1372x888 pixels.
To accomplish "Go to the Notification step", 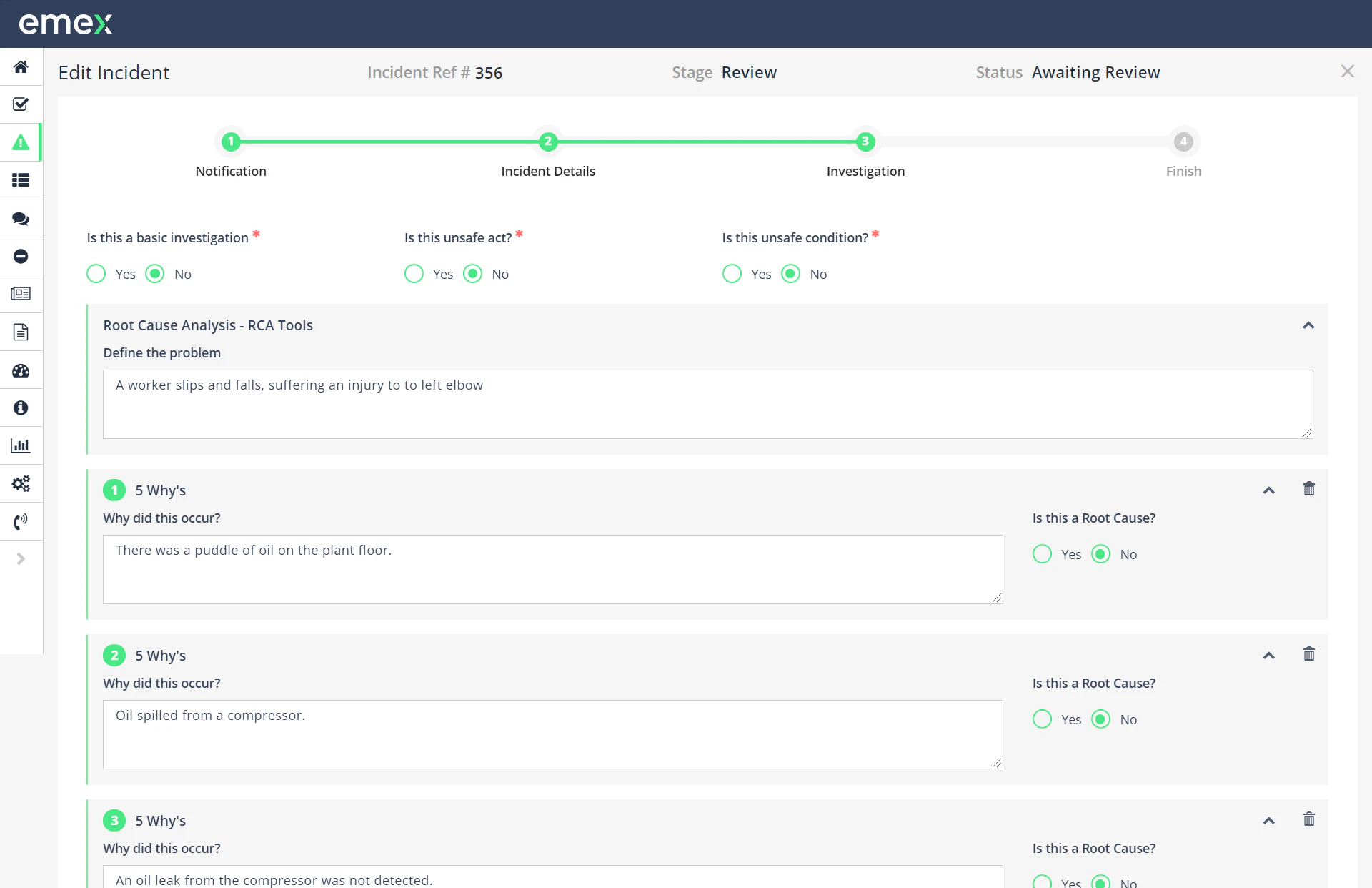I will [230, 142].
